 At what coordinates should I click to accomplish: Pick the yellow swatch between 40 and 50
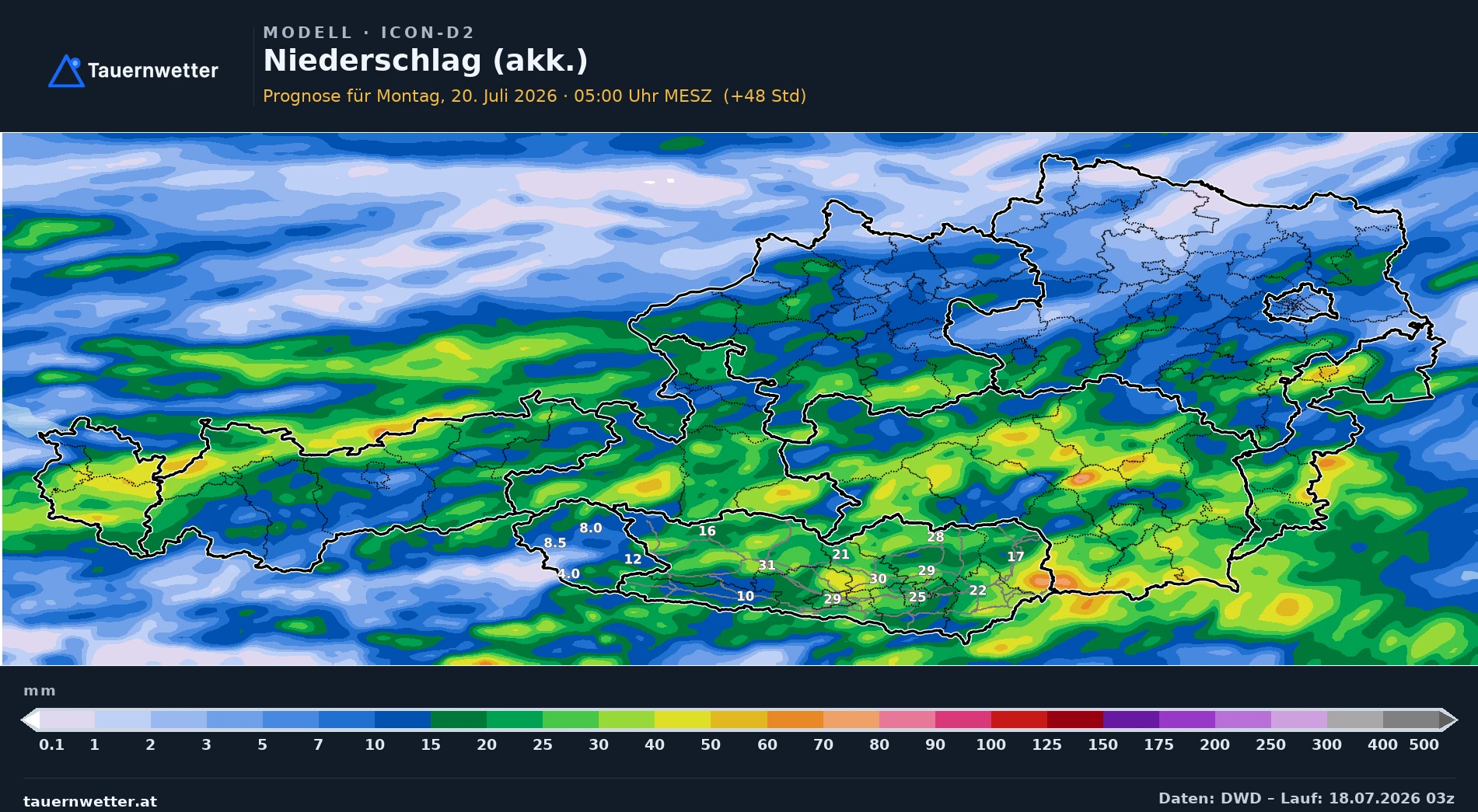pyautogui.click(x=683, y=720)
